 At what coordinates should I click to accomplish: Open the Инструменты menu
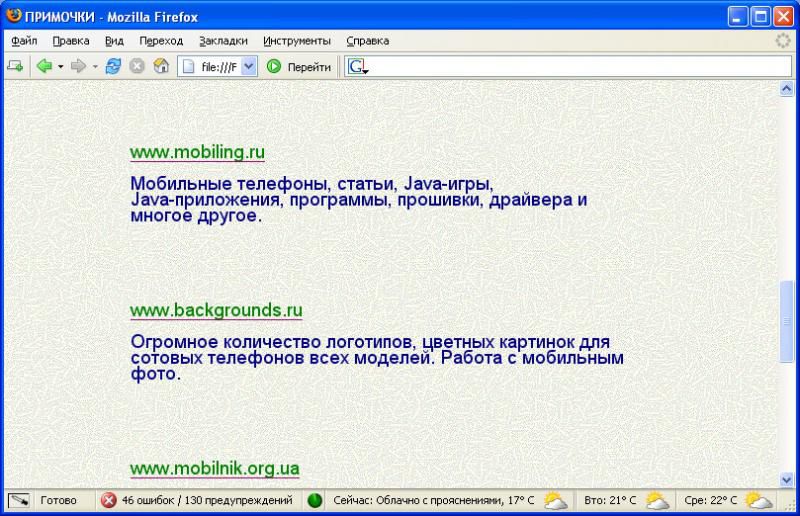[x=297, y=41]
